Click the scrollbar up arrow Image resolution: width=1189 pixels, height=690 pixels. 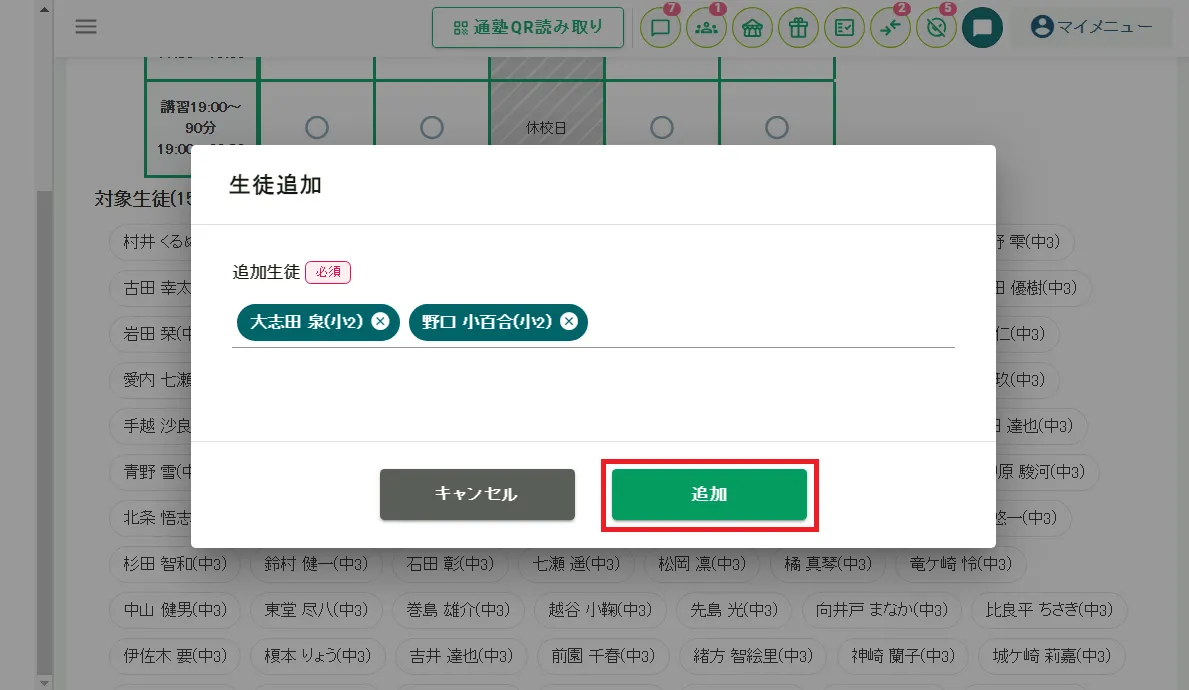click(44, 9)
